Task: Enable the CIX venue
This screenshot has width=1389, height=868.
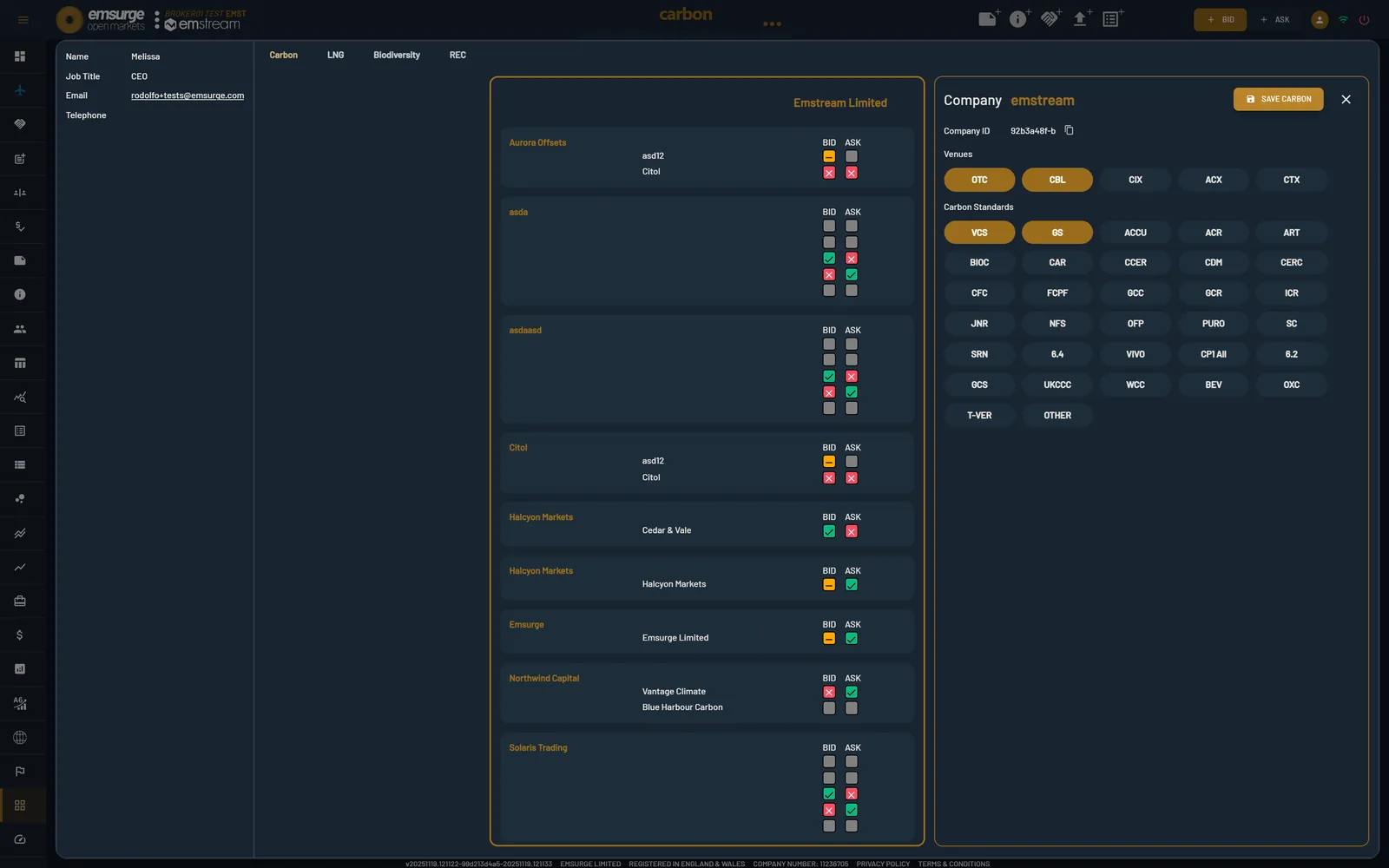Action: point(1136,180)
